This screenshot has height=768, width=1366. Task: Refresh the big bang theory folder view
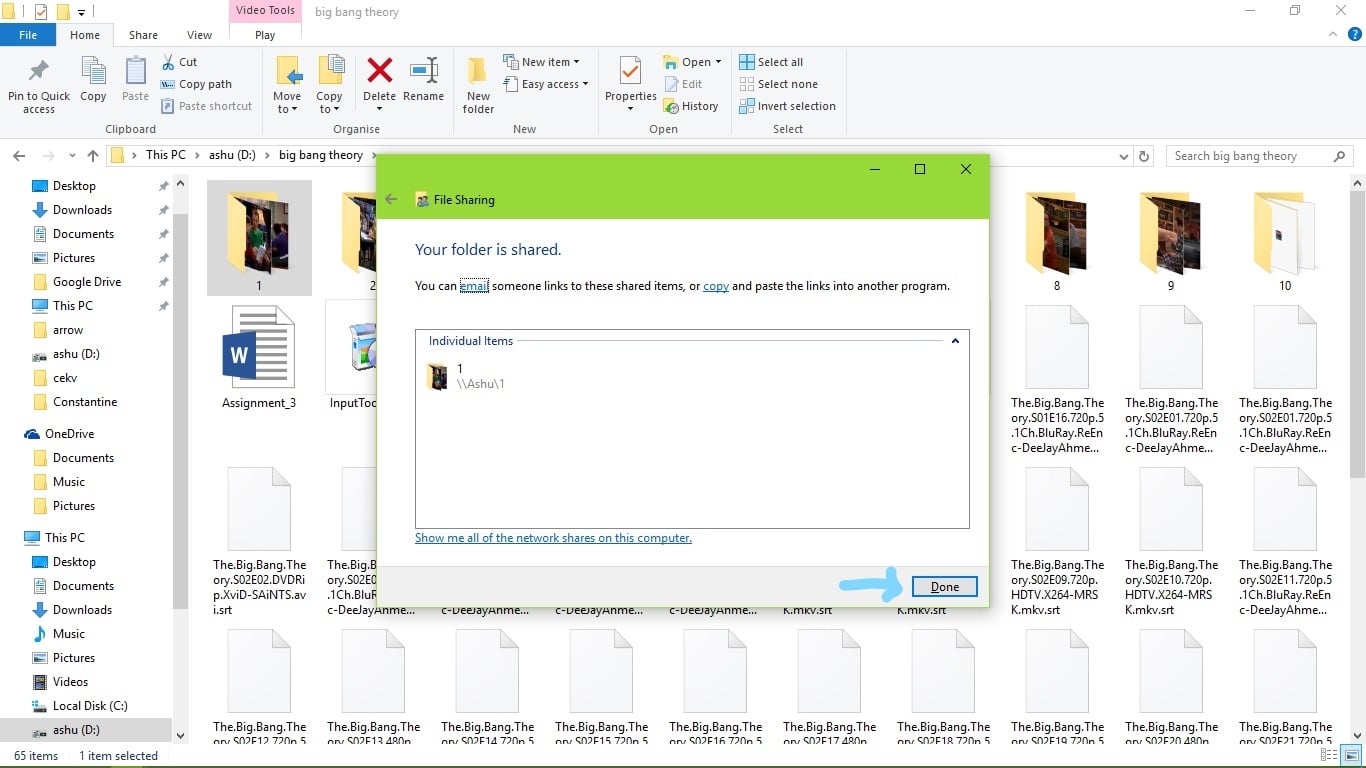(x=1146, y=156)
